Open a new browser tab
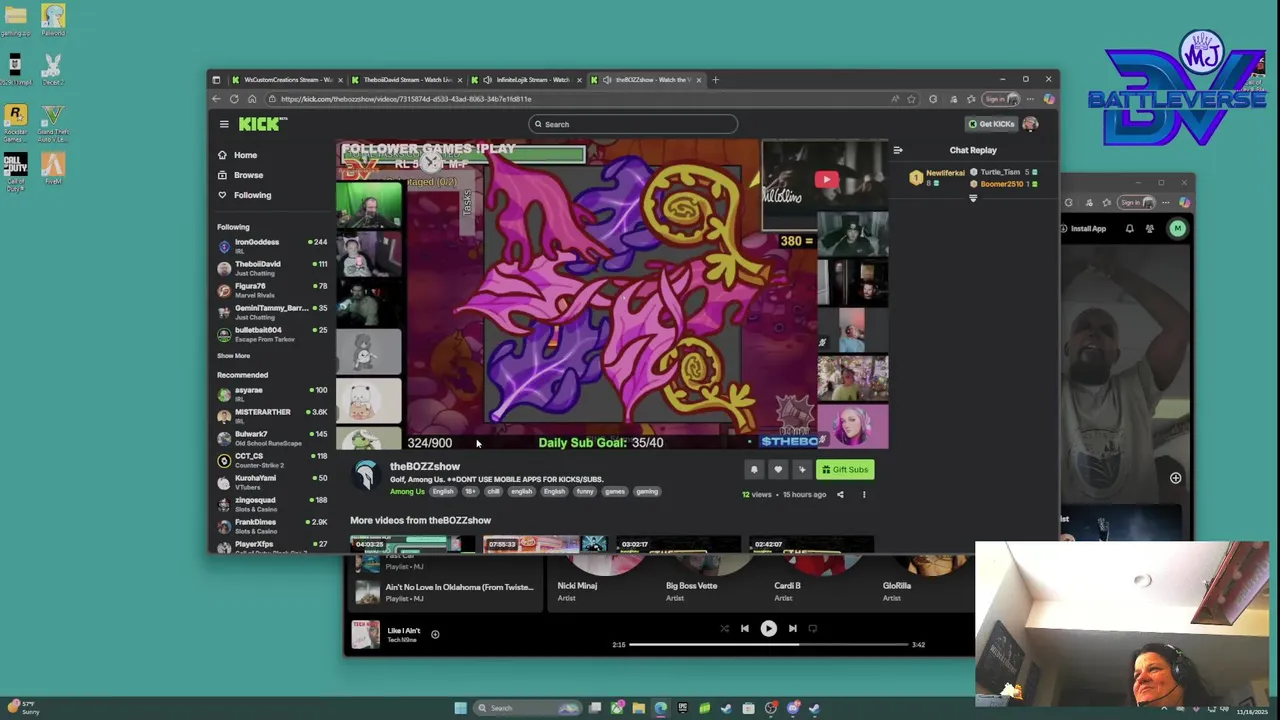Image resolution: width=1280 pixels, height=720 pixels. 715,80
